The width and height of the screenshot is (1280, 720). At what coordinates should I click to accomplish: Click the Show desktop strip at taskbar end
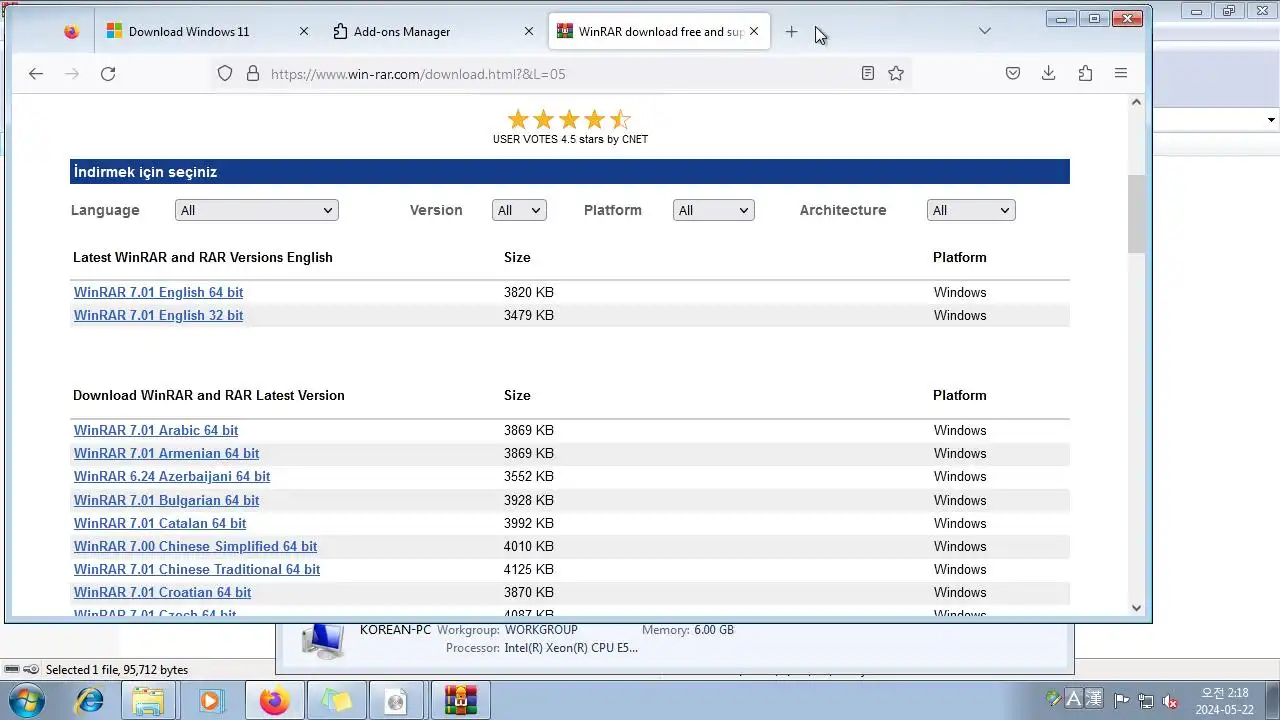(x=1272, y=701)
